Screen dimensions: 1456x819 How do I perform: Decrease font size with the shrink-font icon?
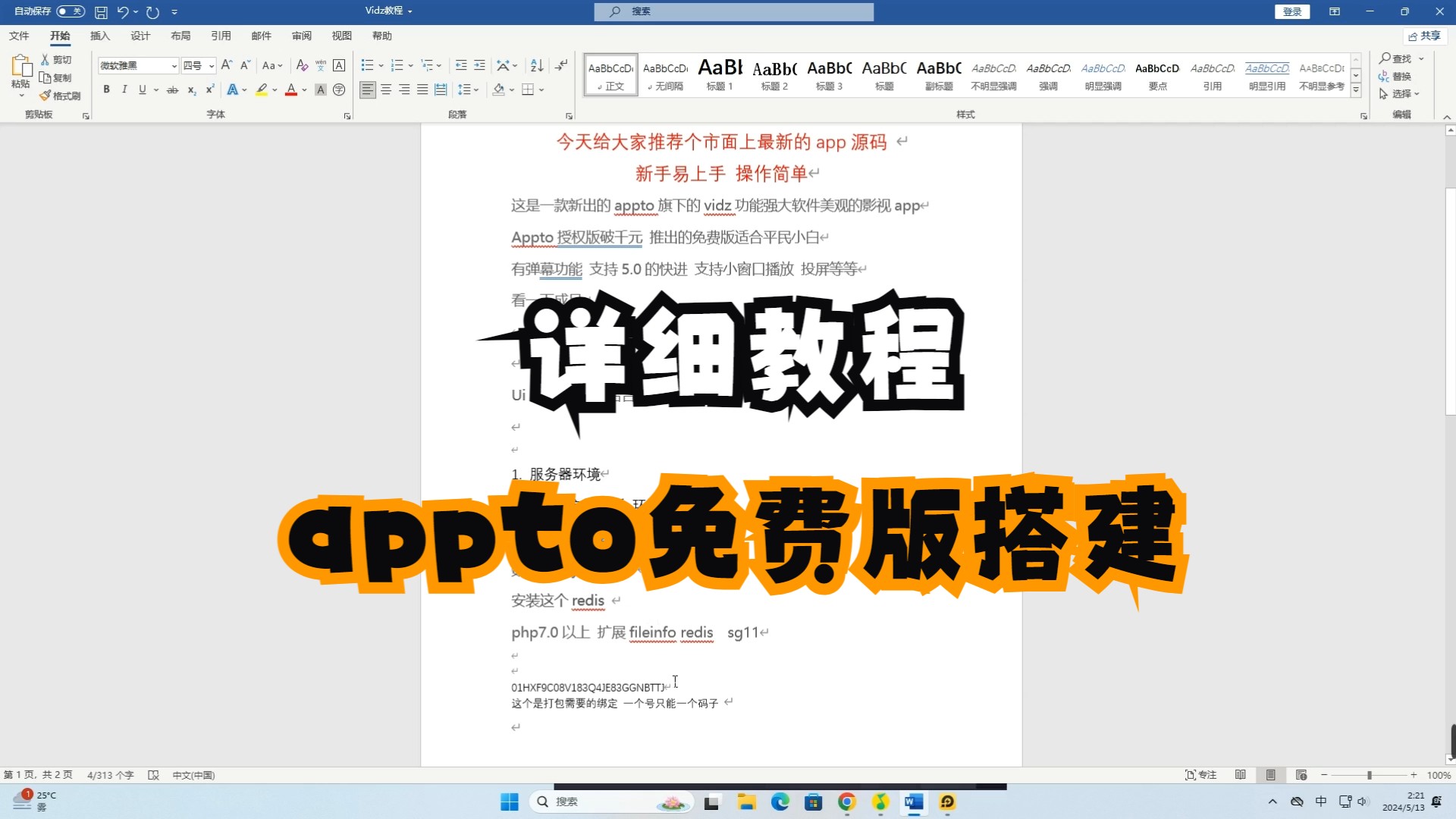tap(244, 65)
